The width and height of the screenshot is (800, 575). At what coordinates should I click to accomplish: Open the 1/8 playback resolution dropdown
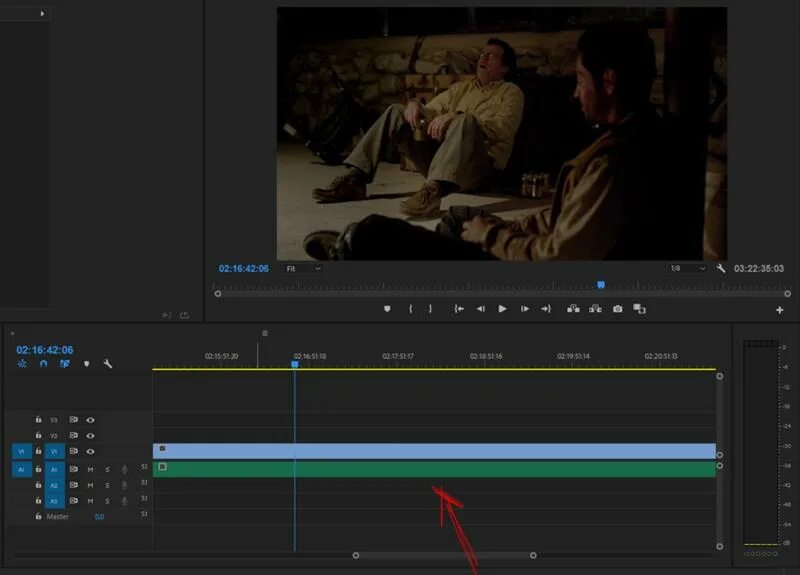pos(687,268)
